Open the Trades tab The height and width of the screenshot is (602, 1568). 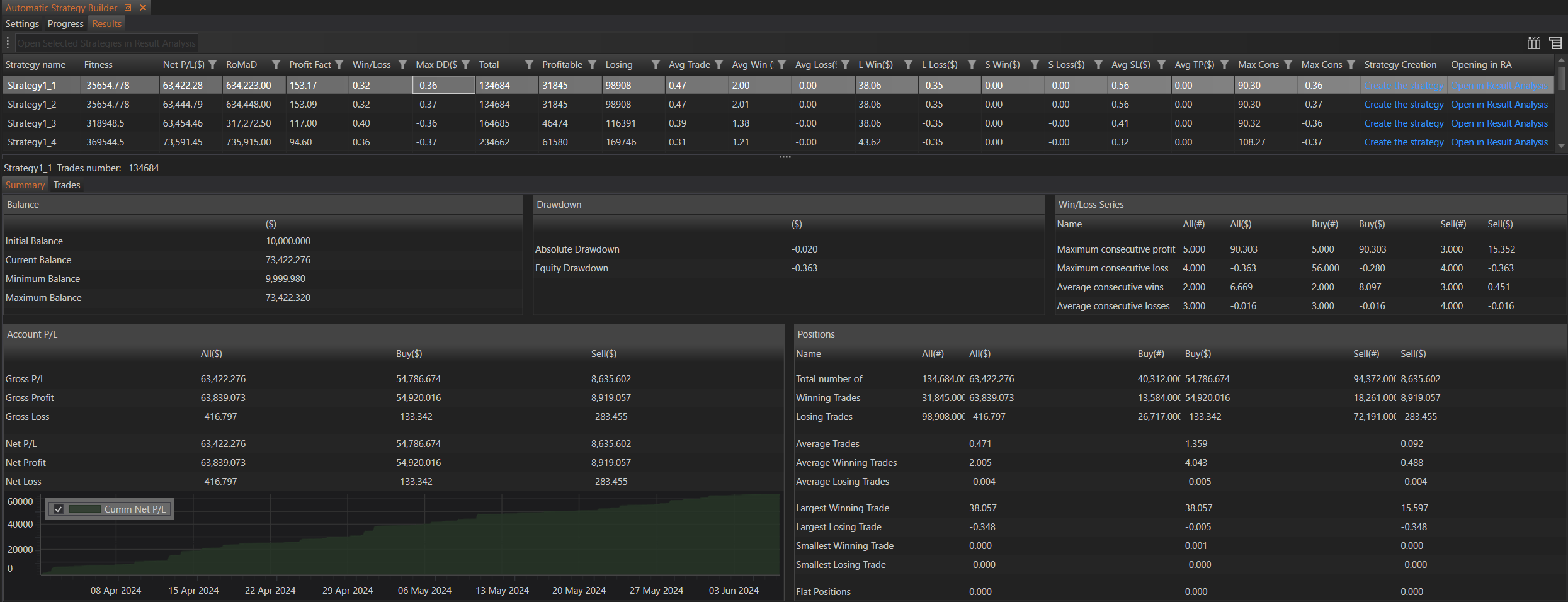click(x=67, y=185)
